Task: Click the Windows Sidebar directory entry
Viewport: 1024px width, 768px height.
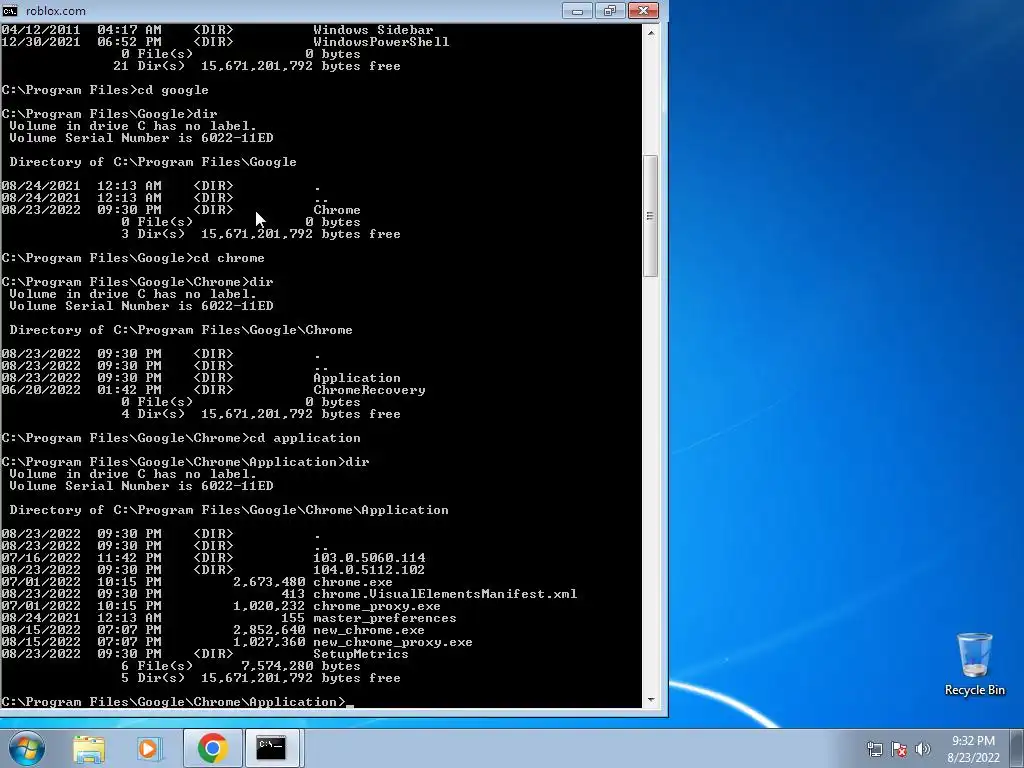Action: tap(373, 30)
